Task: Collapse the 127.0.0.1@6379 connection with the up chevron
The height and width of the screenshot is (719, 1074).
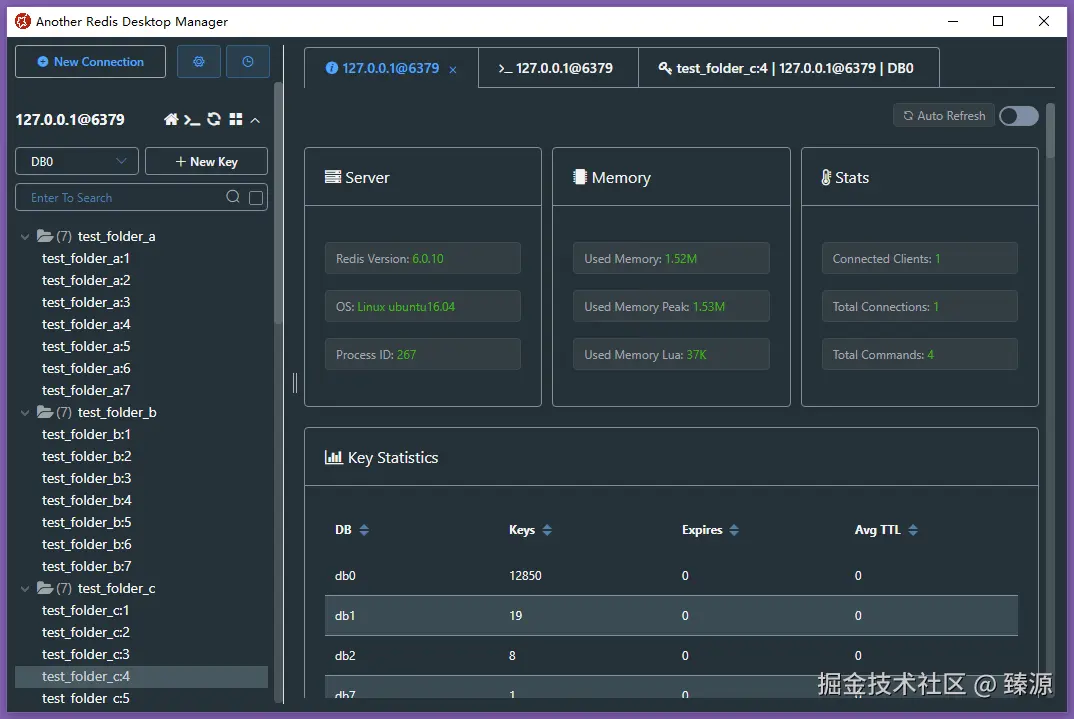Action: (255, 121)
